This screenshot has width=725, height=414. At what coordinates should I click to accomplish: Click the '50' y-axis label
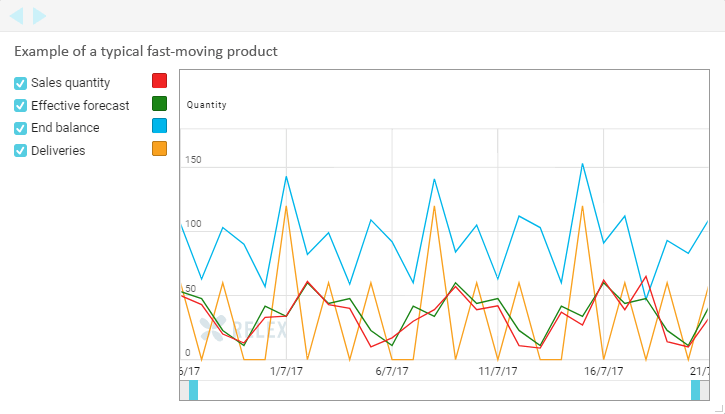190,289
